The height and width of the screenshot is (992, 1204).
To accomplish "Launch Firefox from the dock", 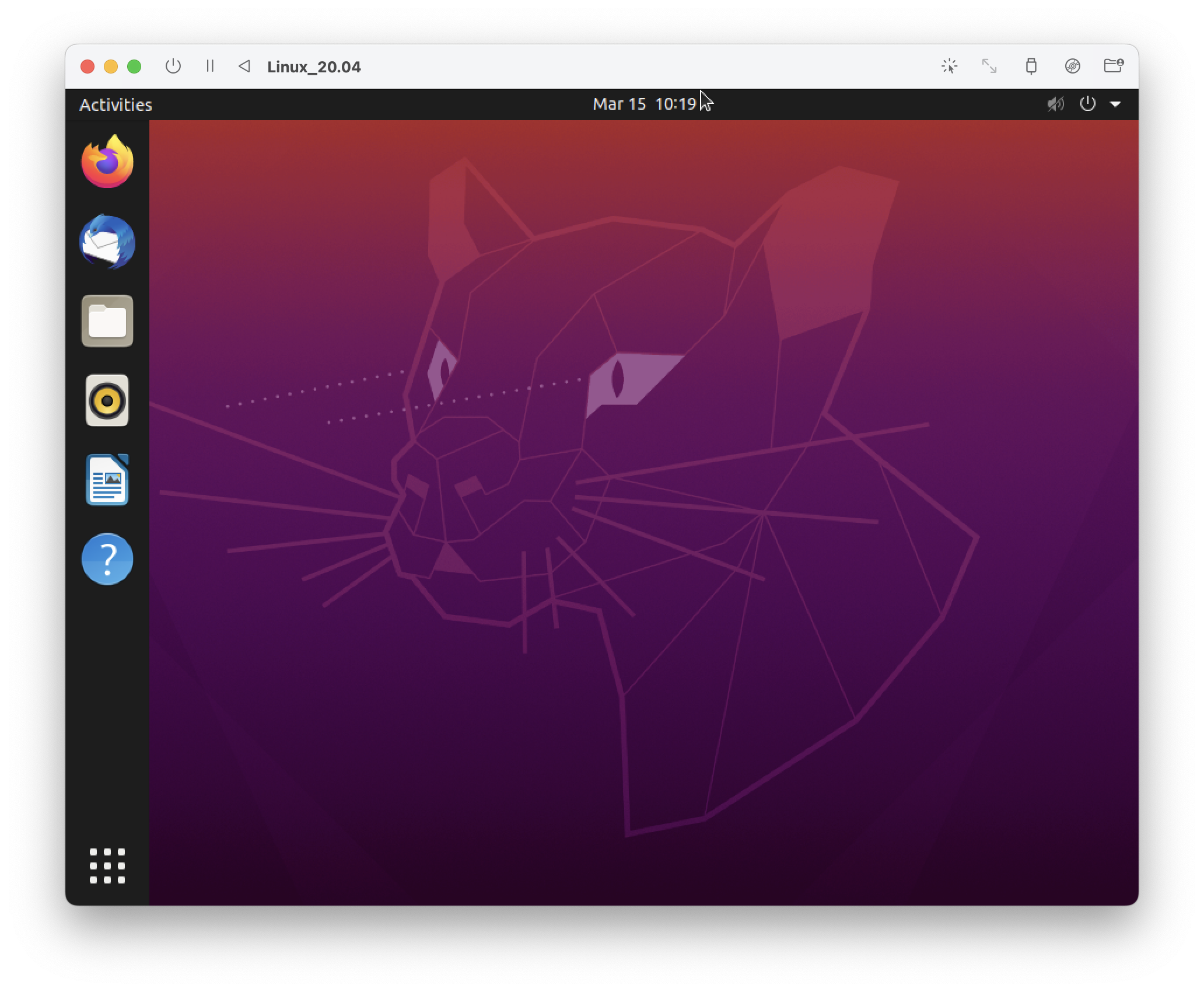I will click(107, 162).
